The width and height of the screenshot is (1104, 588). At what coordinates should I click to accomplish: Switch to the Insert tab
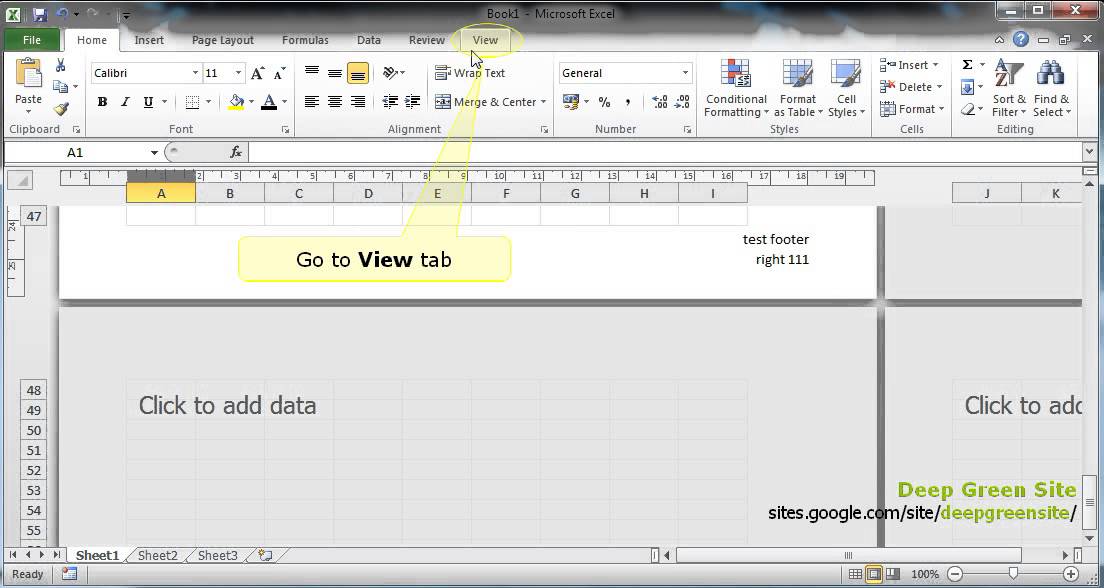pos(149,40)
